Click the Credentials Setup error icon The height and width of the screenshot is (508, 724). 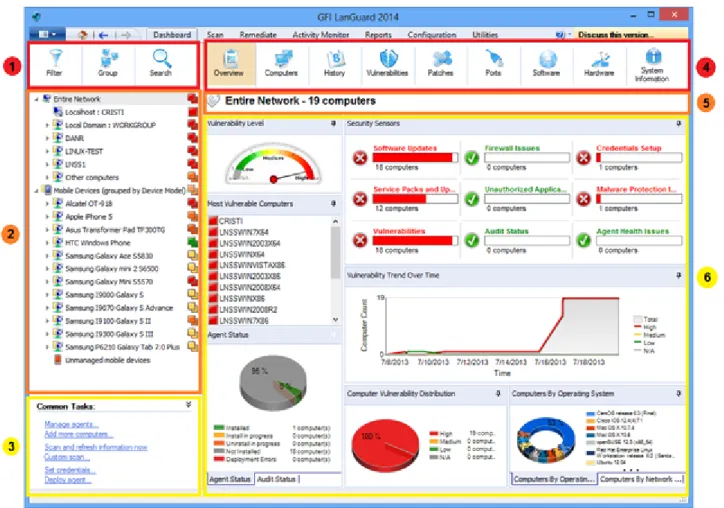coord(584,158)
